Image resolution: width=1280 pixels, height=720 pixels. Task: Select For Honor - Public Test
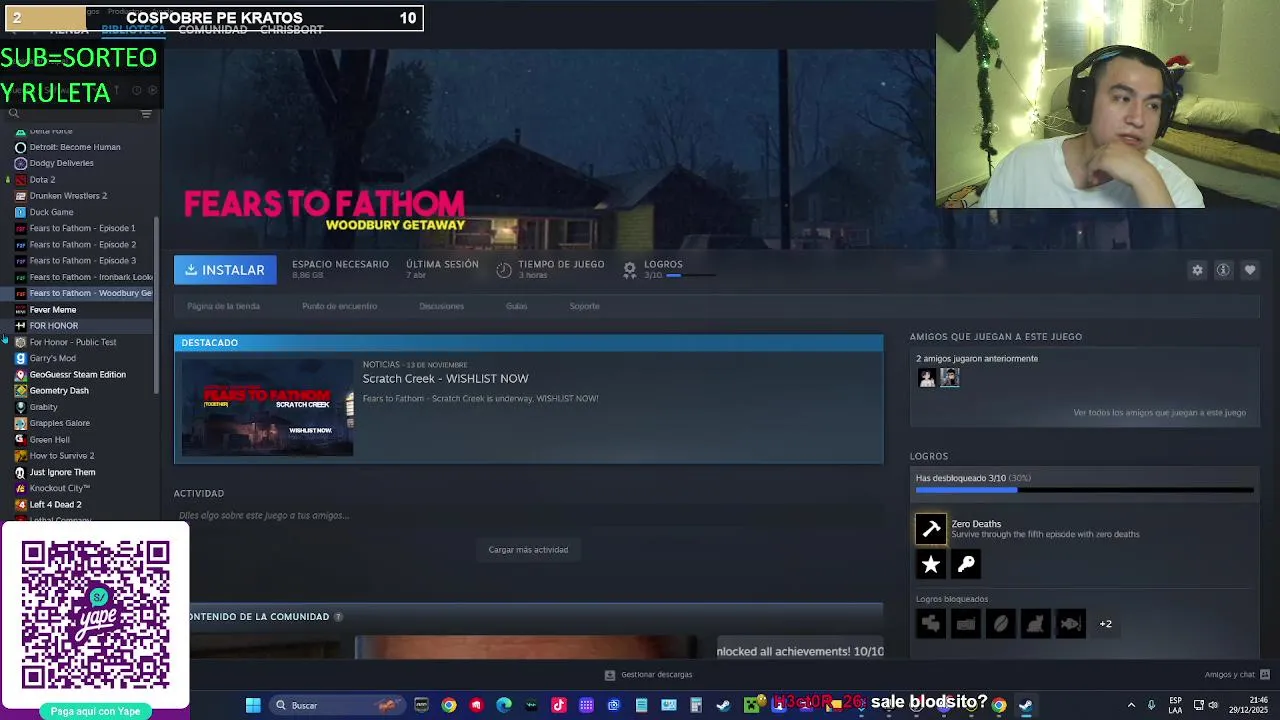point(73,342)
